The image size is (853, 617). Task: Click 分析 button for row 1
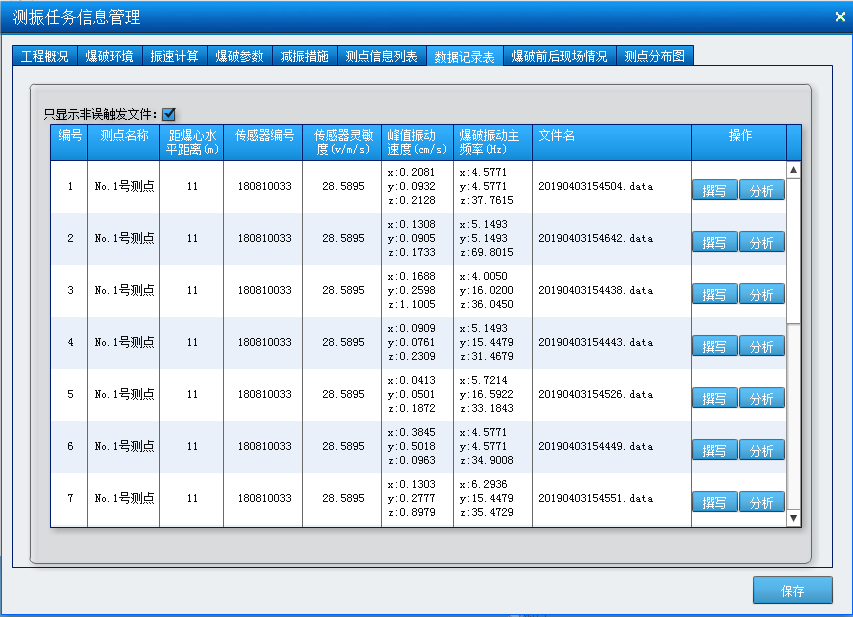[761, 190]
